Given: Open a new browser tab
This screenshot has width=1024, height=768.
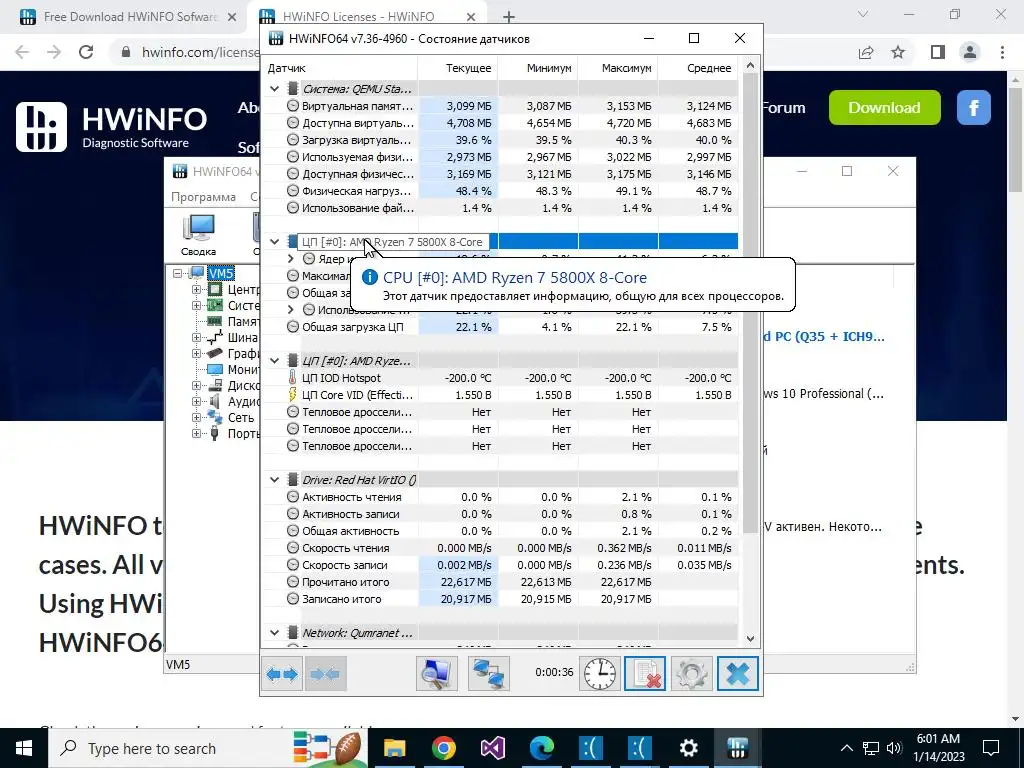Looking at the screenshot, I should tap(509, 17).
